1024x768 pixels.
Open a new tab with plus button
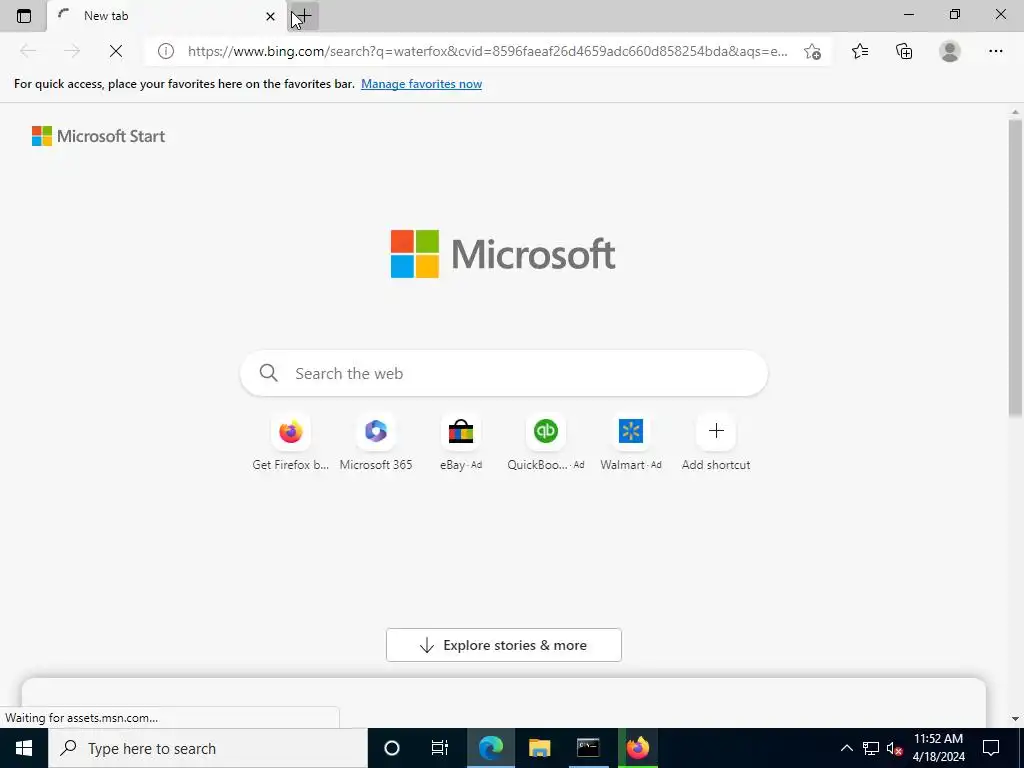(304, 16)
